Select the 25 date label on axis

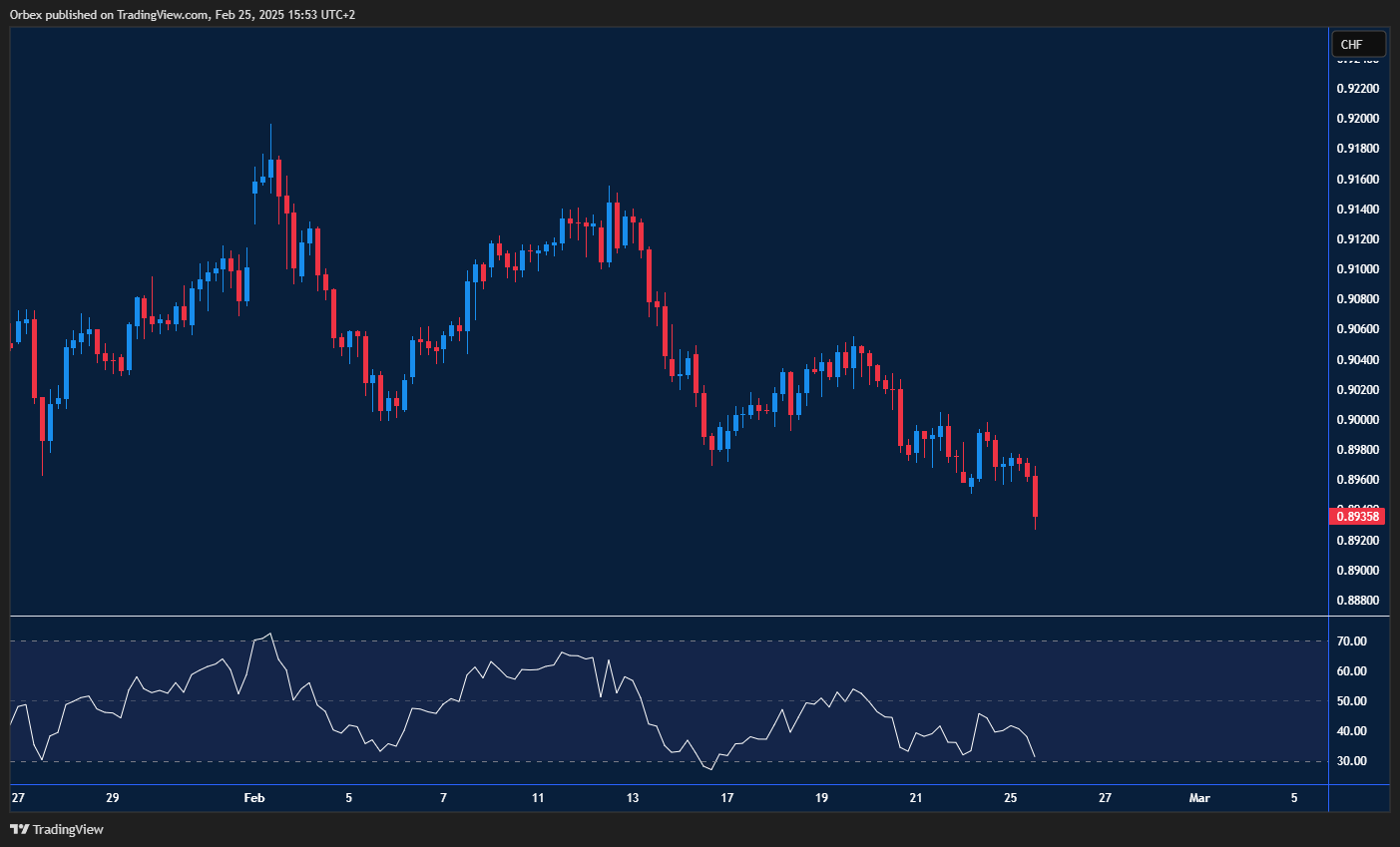[1010, 798]
